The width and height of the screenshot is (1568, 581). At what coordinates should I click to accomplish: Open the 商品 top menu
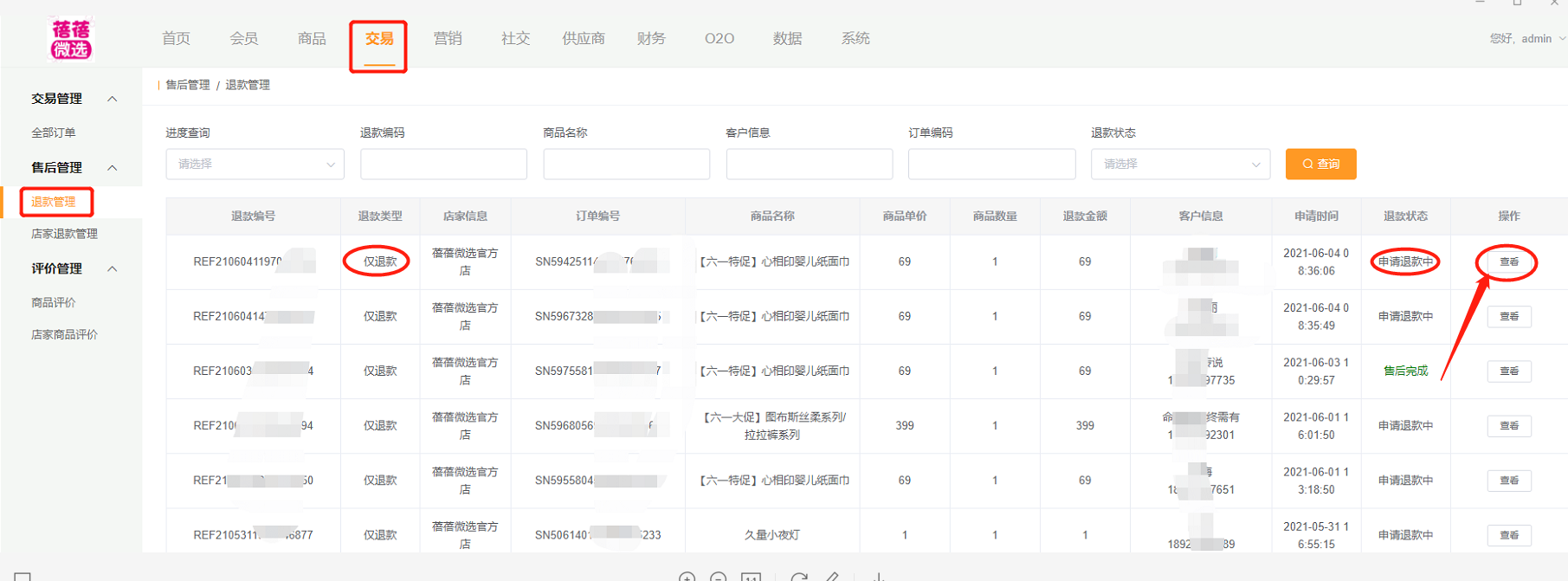pyautogui.click(x=312, y=39)
